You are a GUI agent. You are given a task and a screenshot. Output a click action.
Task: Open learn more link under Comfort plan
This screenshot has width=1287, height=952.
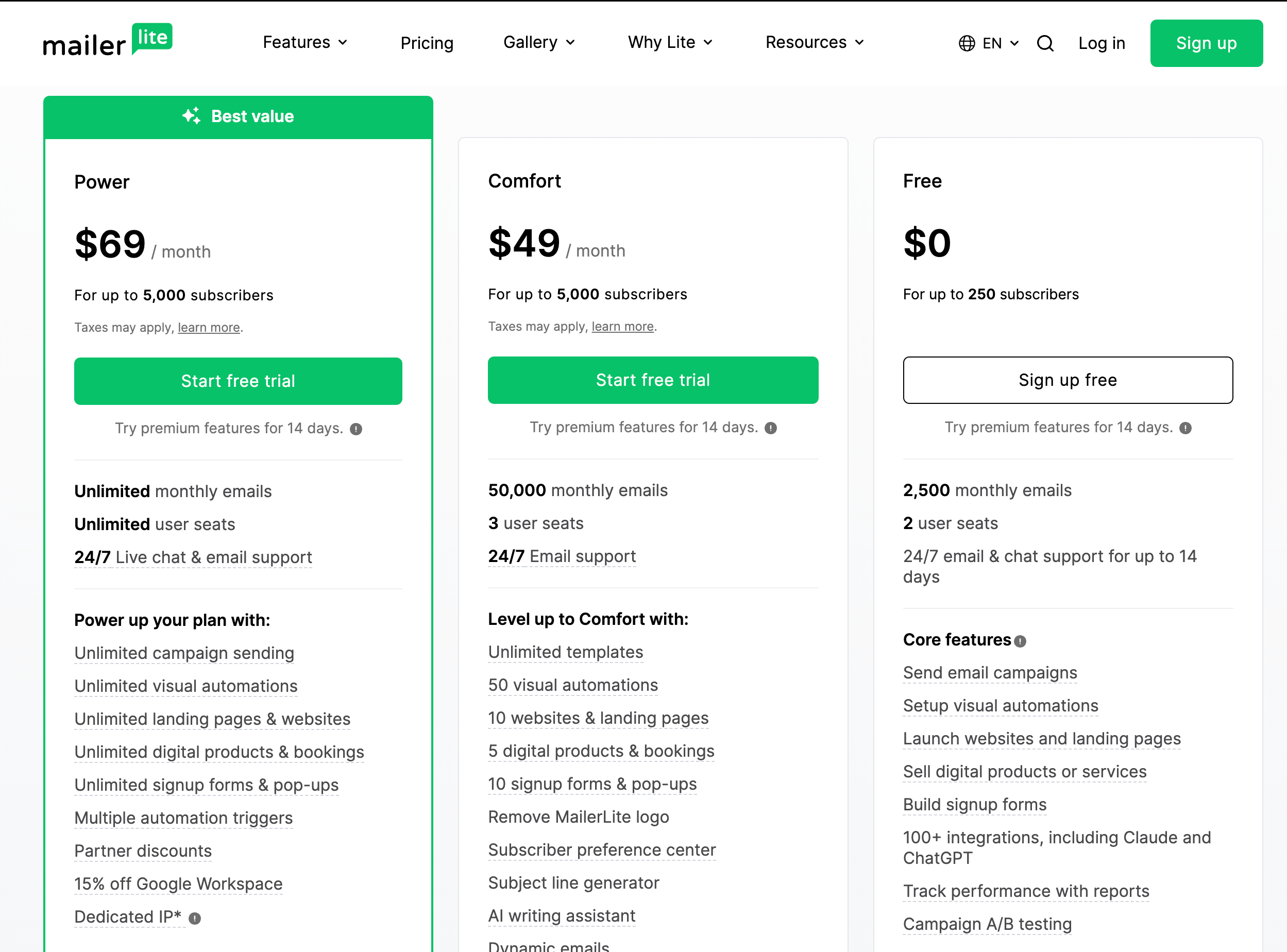pyautogui.click(x=622, y=326)
